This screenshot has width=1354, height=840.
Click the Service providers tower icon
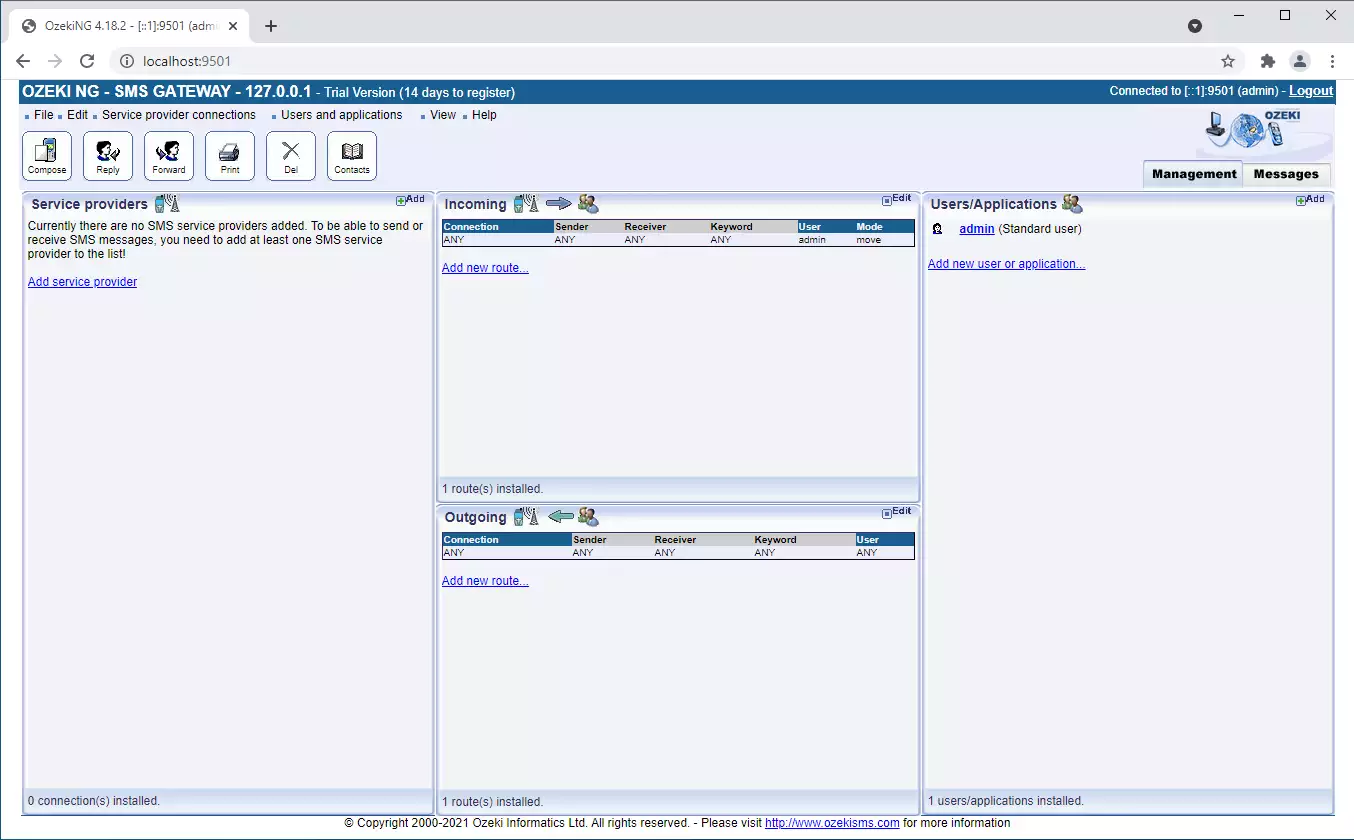pyautogui.click(x=167, y=204)
